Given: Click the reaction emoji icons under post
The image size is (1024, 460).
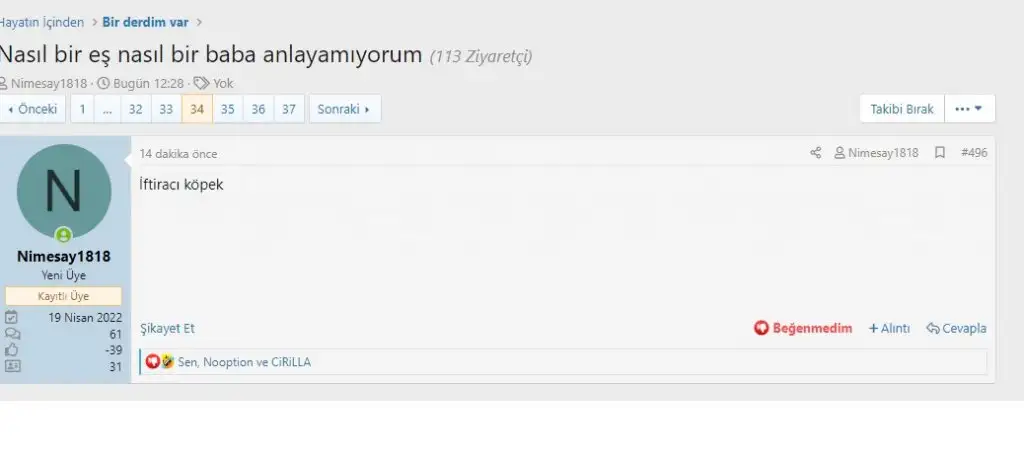Looking at the screenshot, I should tap(159, 361).
